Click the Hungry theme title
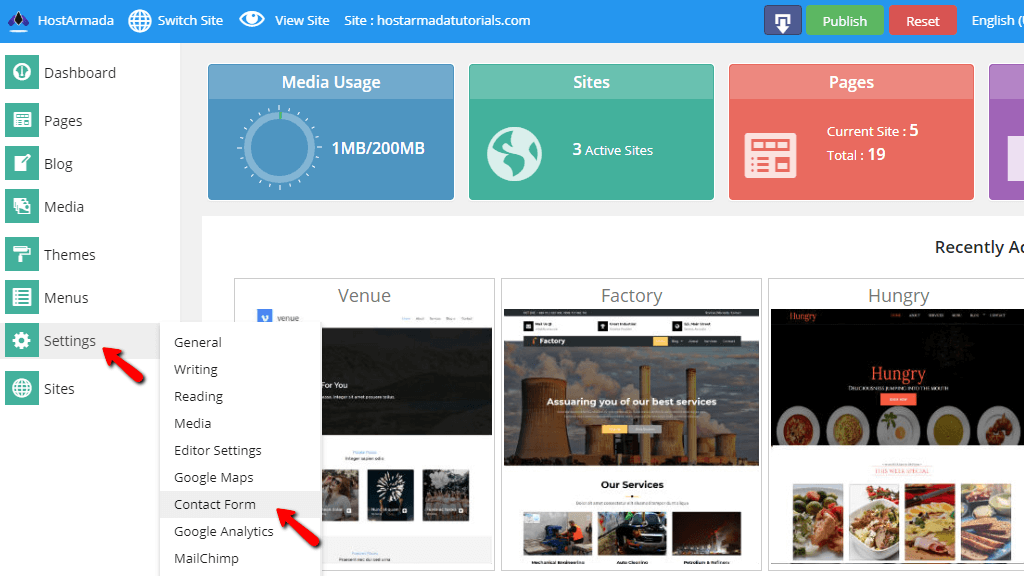 899,296
